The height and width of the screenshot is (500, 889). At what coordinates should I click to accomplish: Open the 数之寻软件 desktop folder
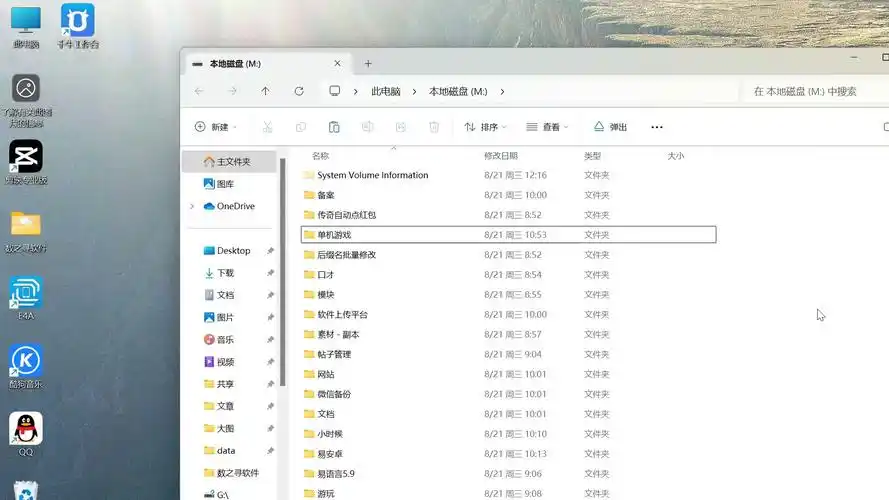[26, 230]
